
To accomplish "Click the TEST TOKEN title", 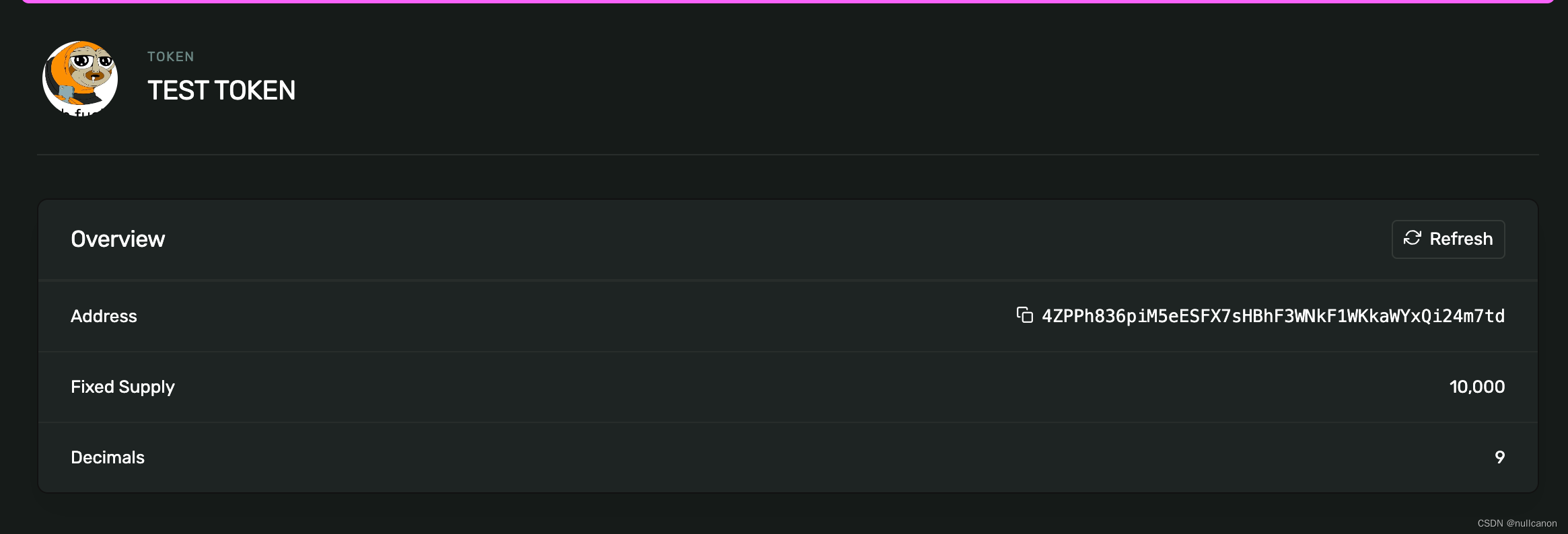I will tap(221, 90).
